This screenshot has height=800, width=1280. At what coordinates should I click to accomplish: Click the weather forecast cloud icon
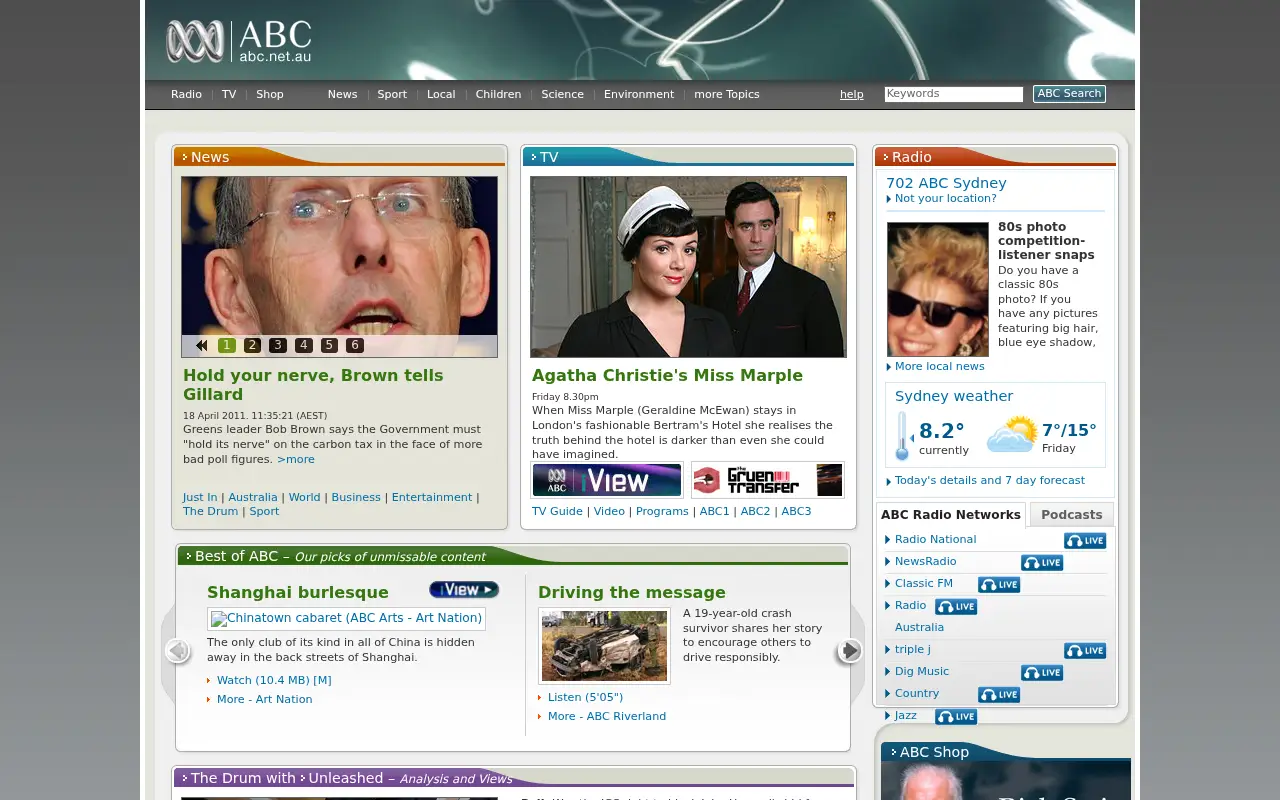(1012, 435)
